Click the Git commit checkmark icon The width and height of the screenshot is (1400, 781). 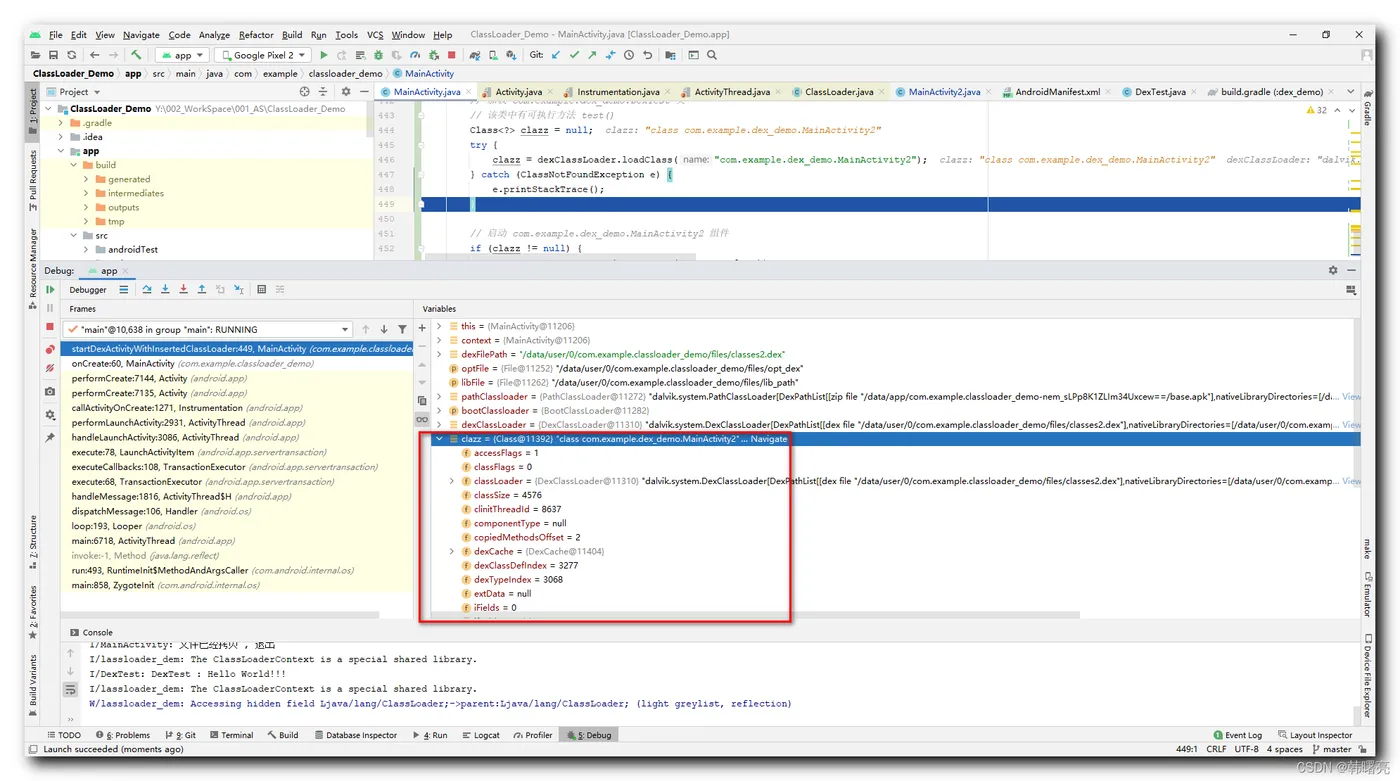(574, 55)
